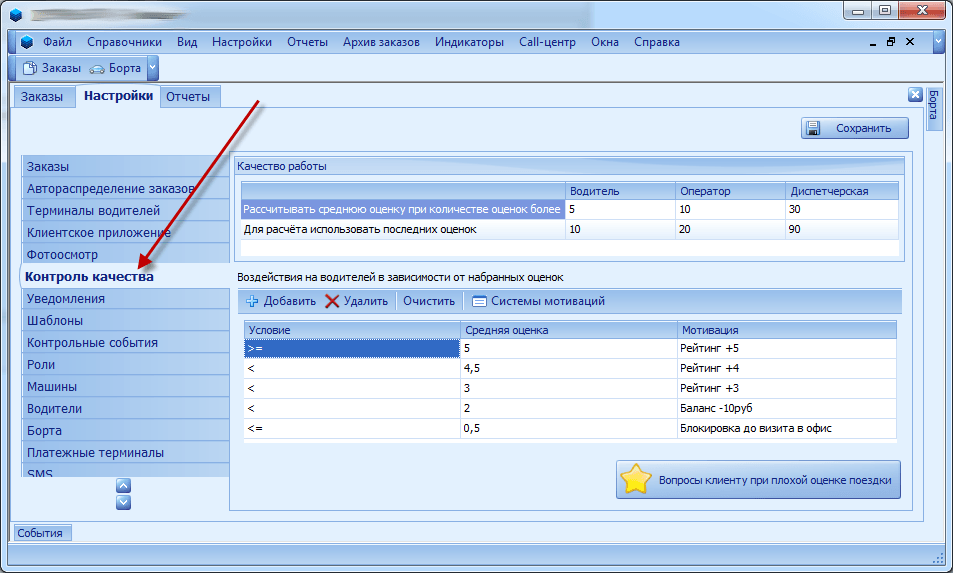Open the Окна menu
Viewport: 953px width, 573px height.
[x=605, y=42]
